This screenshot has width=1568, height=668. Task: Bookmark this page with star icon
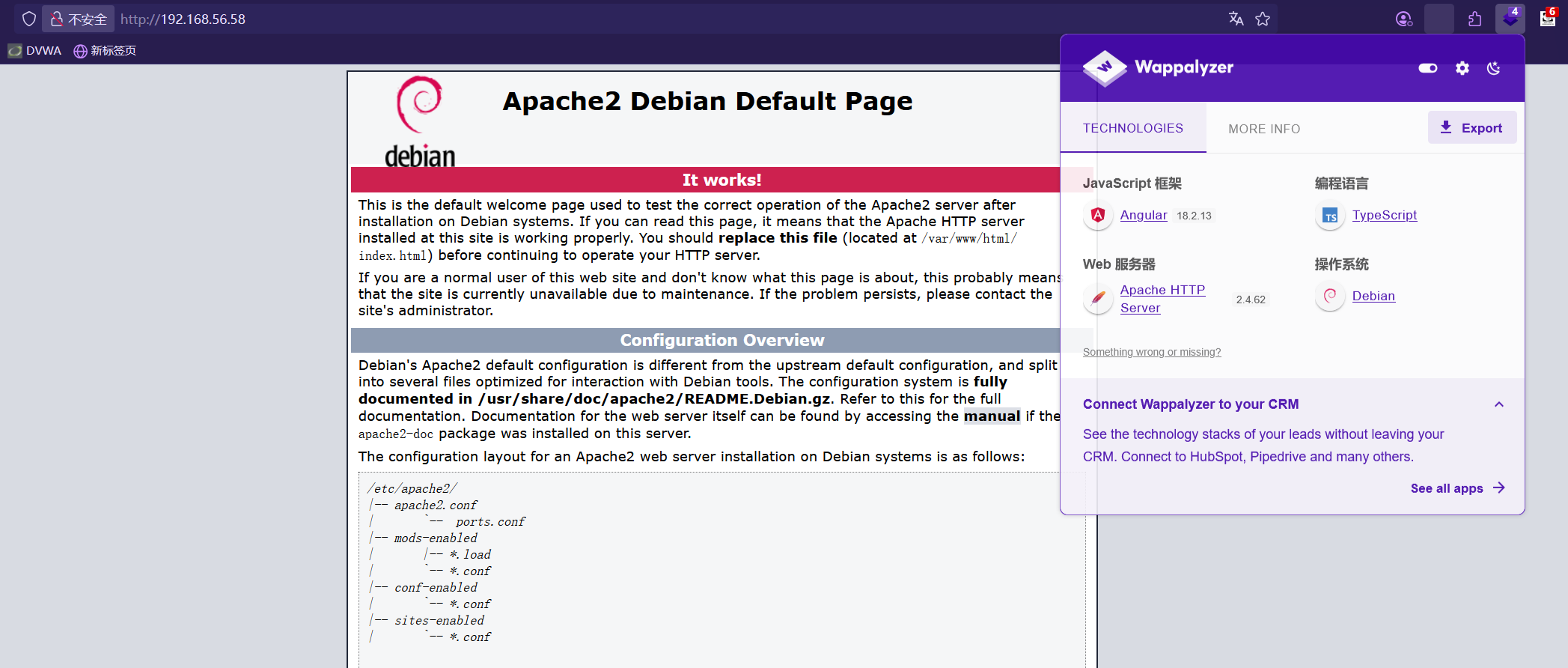click(x=1263, y=19)
